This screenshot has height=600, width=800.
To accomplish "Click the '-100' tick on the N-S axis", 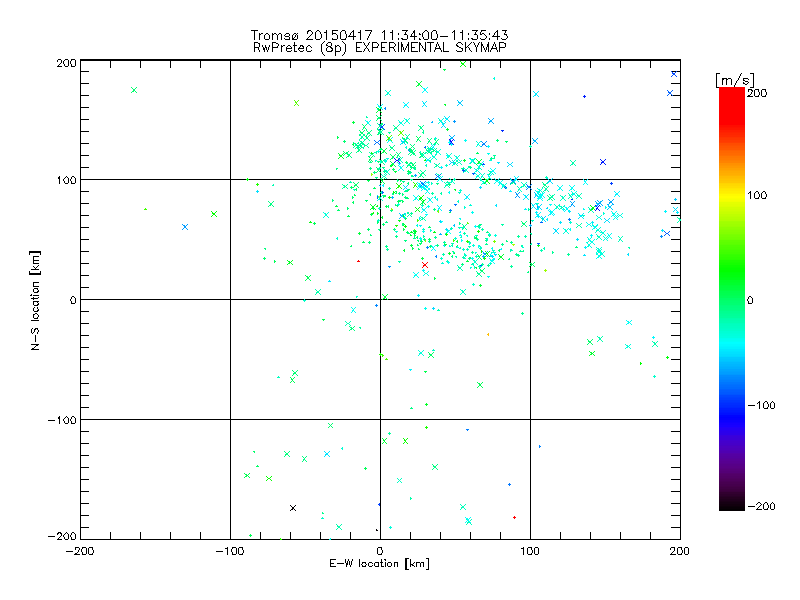I will [62, 420].
